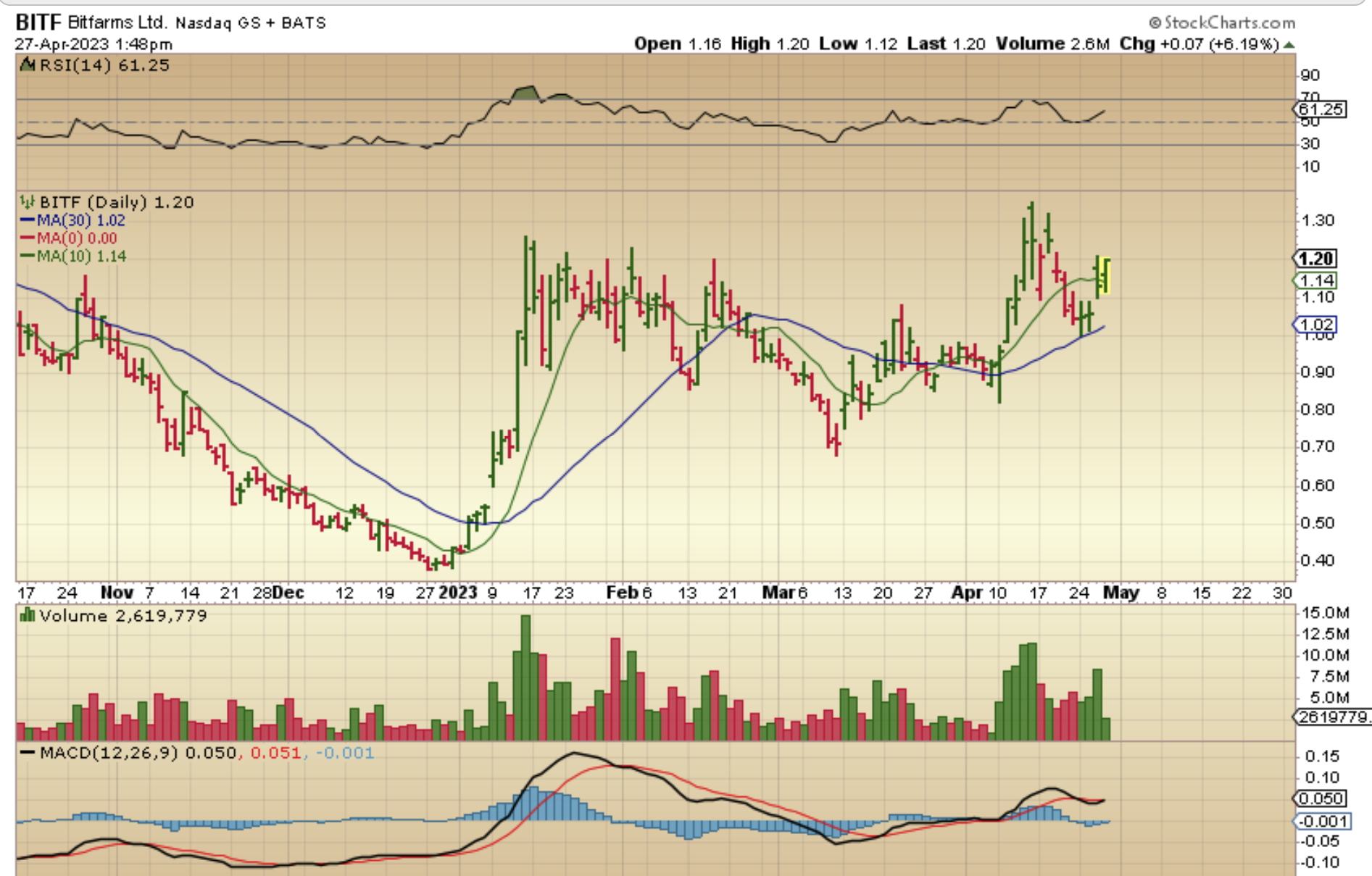
Task: Click the 2023 label on date axis
Action: 458,593
